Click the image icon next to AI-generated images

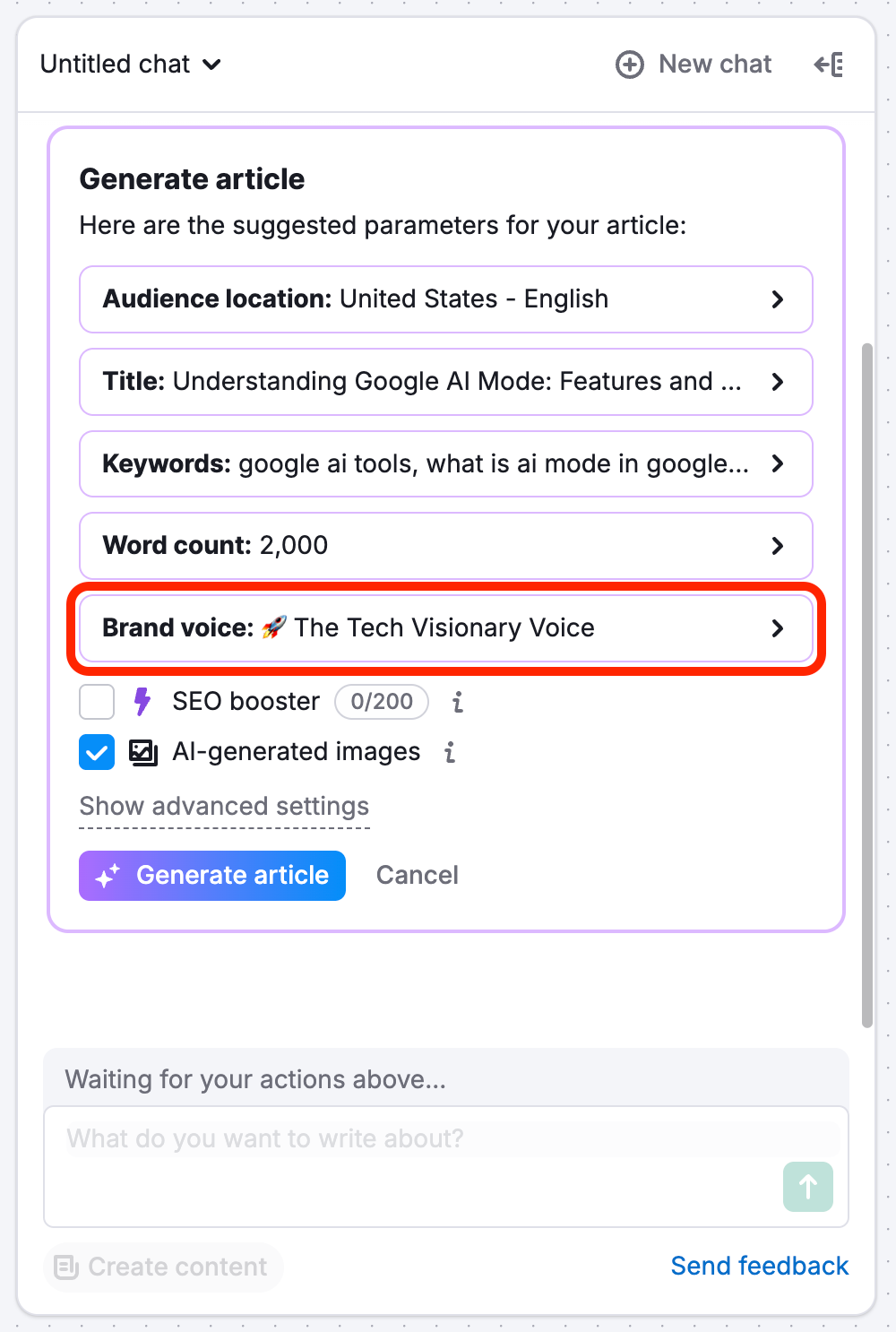coord(142,753)
